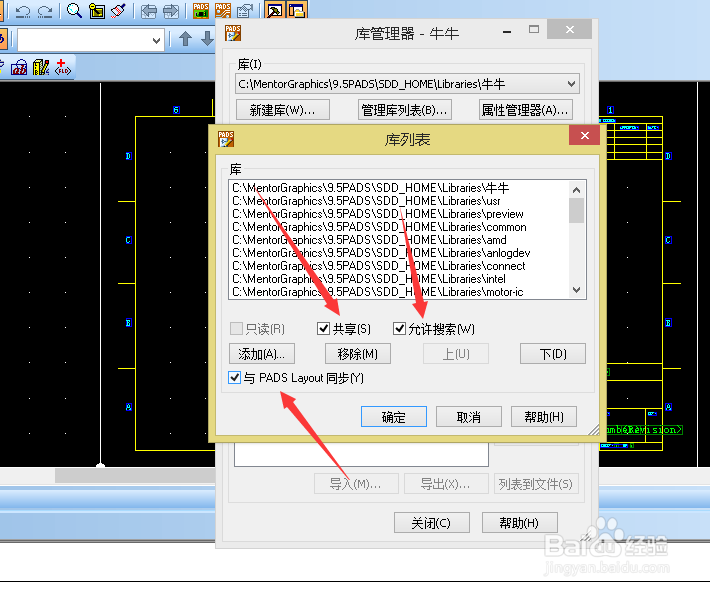Confirm with the 确定 button
710x593 pixels.
tap(394, 416)
